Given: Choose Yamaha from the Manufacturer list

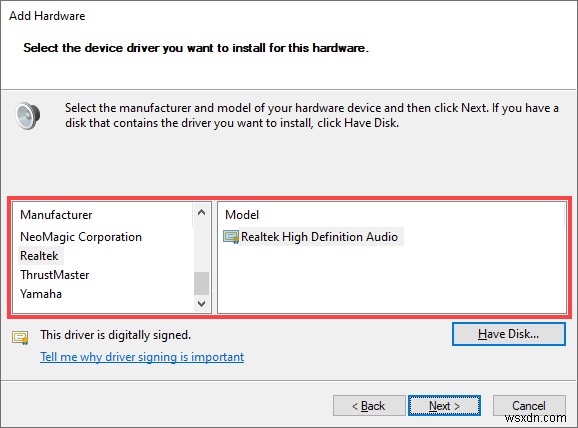Looking at the screenshot, I should click(41, 294).
